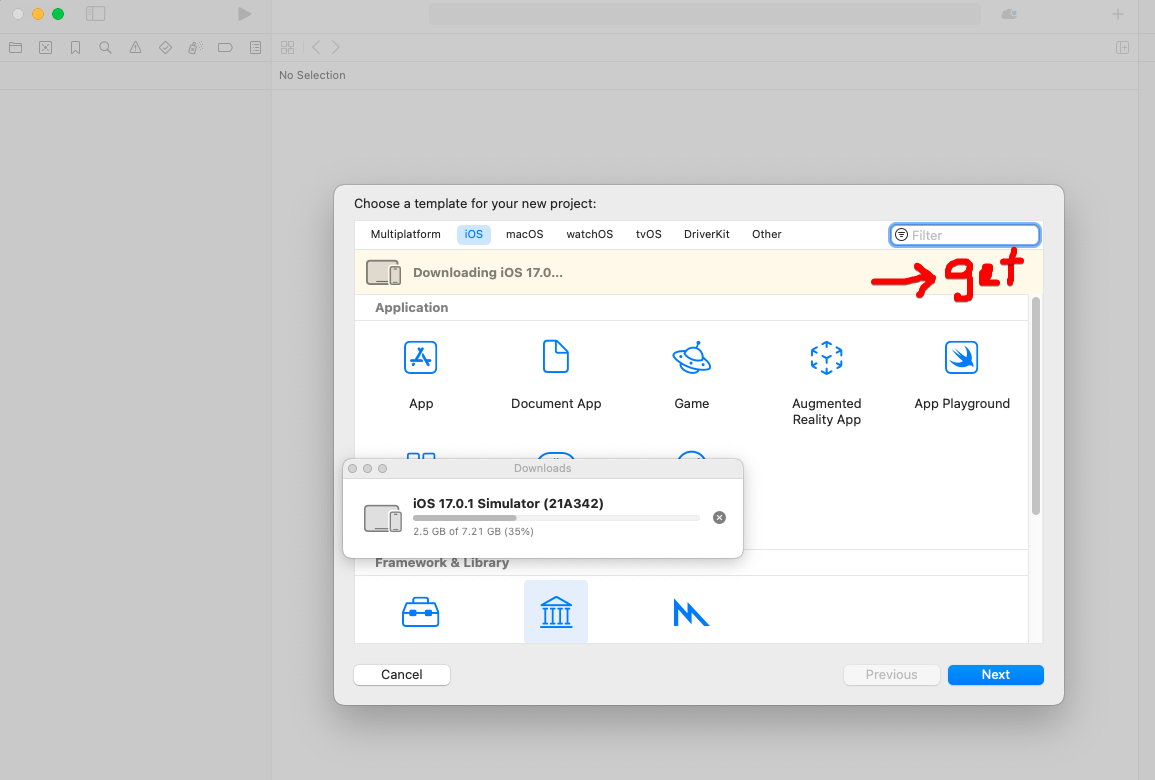Open the filter options icon in search field
Image resolution: width=1155 pixels, height=780 pixels.
pos(901,235)
